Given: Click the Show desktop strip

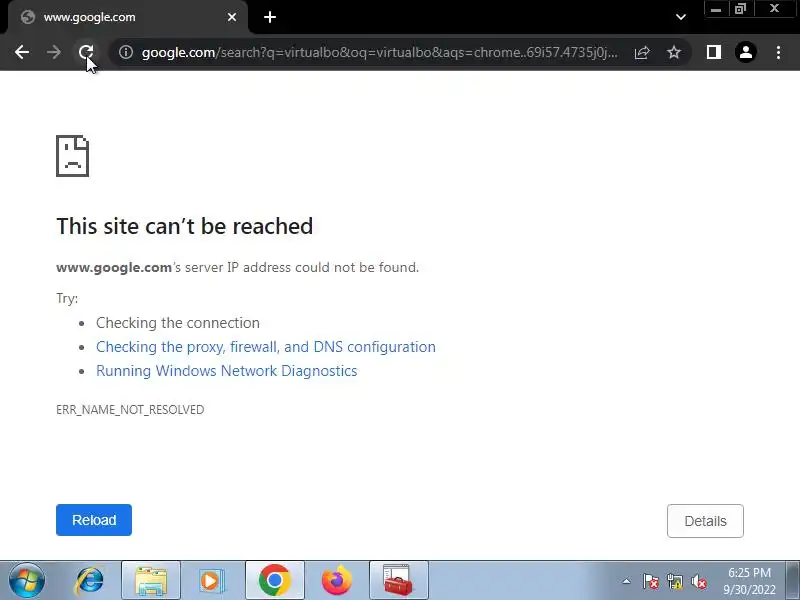Looking at the screenshot, I should pyautogui.click(x=792, y=580).
